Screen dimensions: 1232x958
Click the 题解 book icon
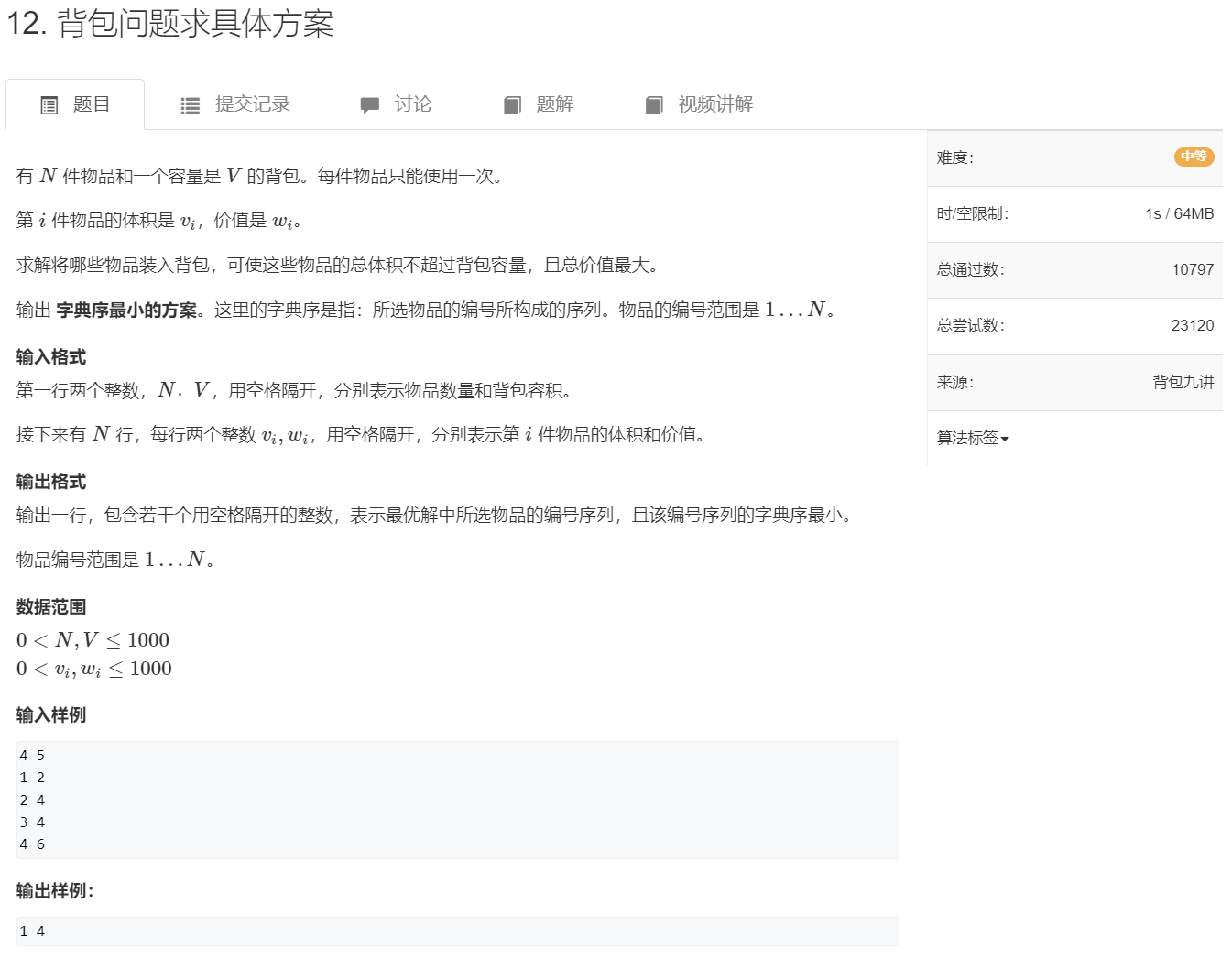(512, 105)
